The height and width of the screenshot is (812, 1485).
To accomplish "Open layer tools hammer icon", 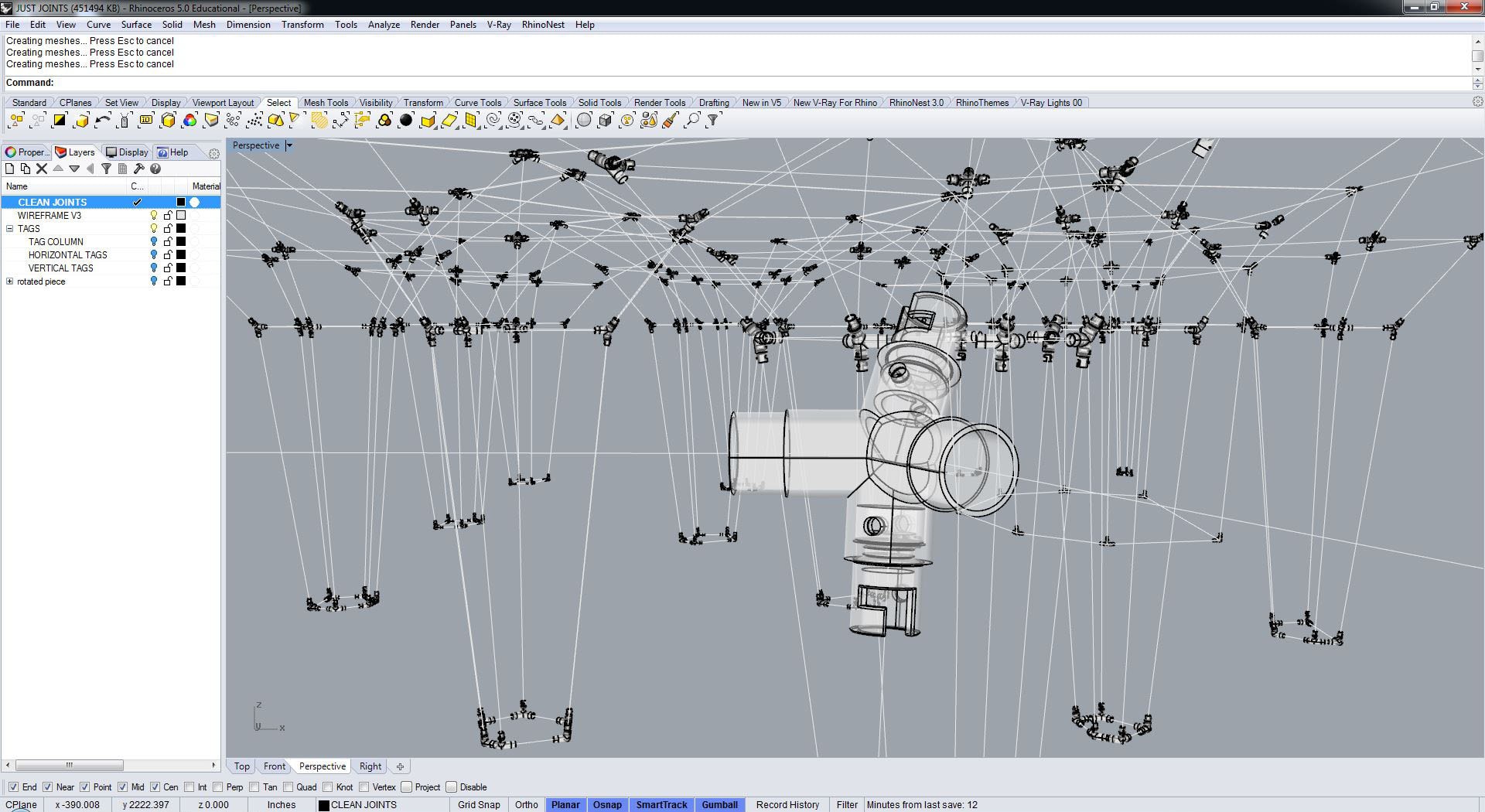I will [139, 169].
